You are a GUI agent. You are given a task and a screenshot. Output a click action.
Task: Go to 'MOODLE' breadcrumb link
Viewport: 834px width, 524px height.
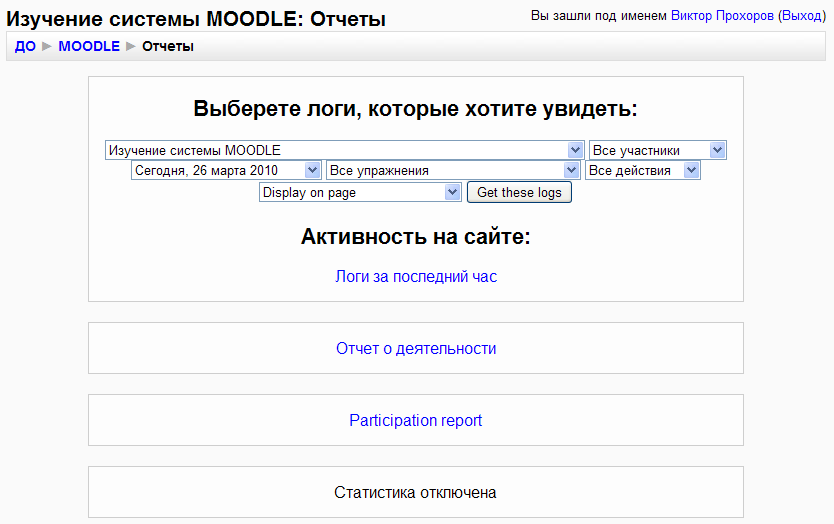tap(89, 46)
